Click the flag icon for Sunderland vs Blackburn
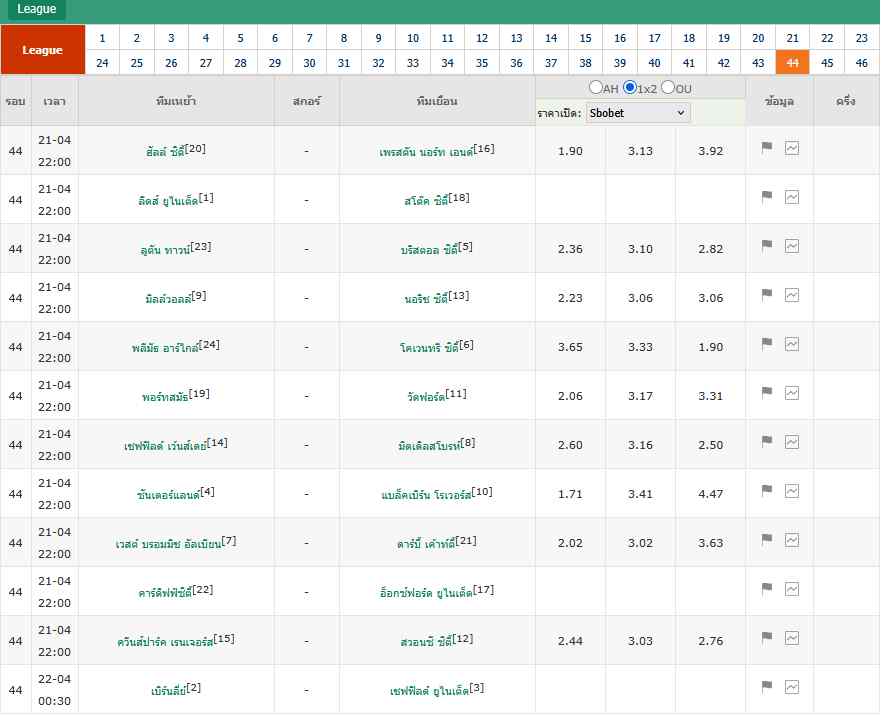 tap(767, 491)
